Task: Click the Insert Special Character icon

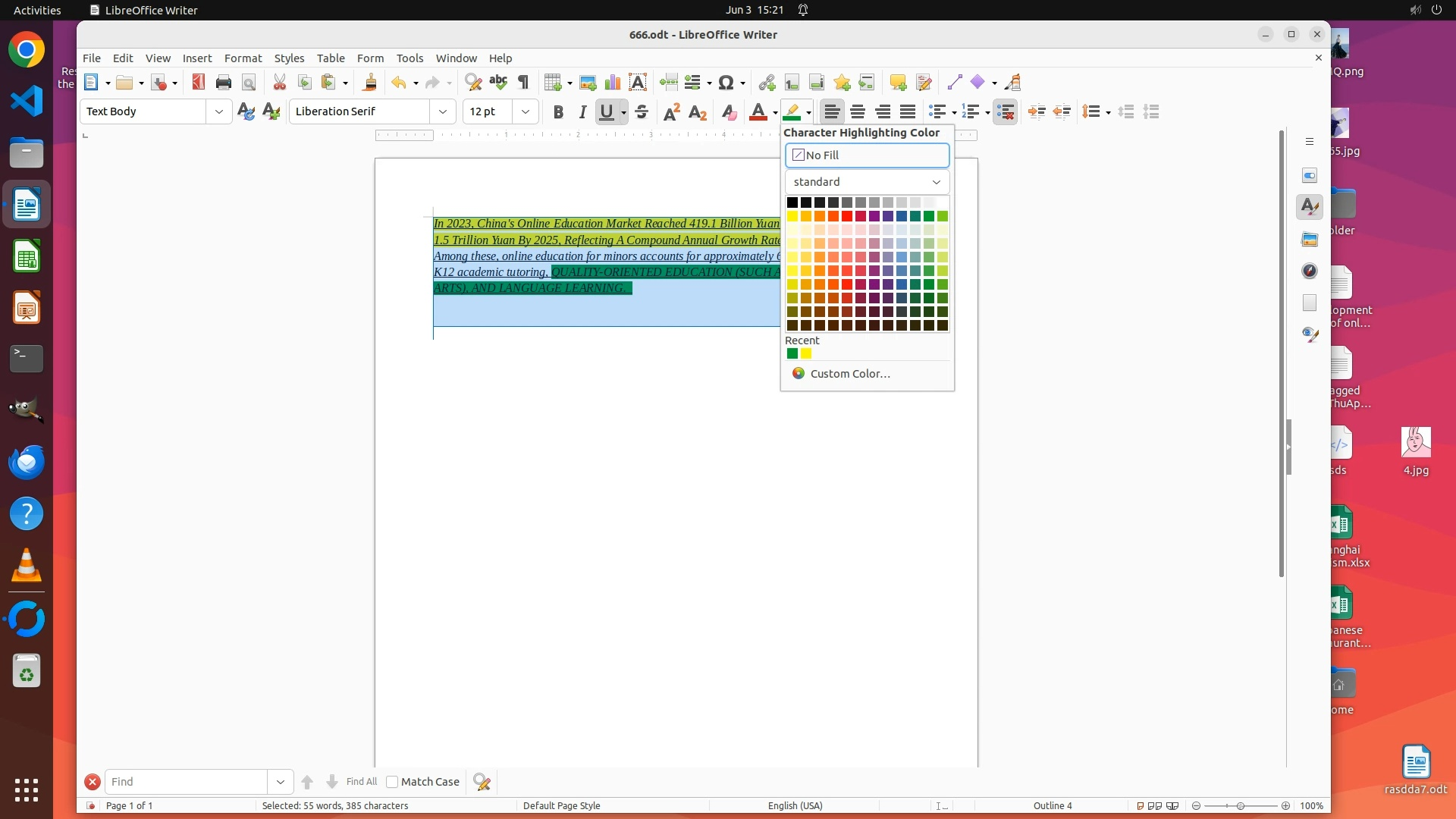Action: [x=726, y=83]
